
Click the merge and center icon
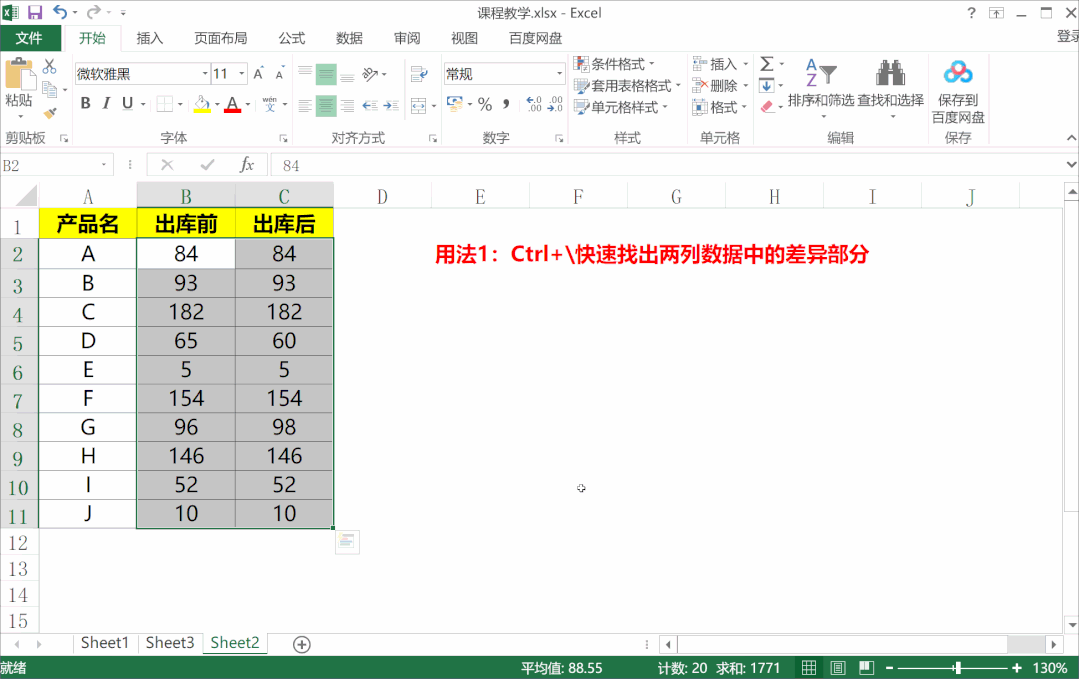418,105
